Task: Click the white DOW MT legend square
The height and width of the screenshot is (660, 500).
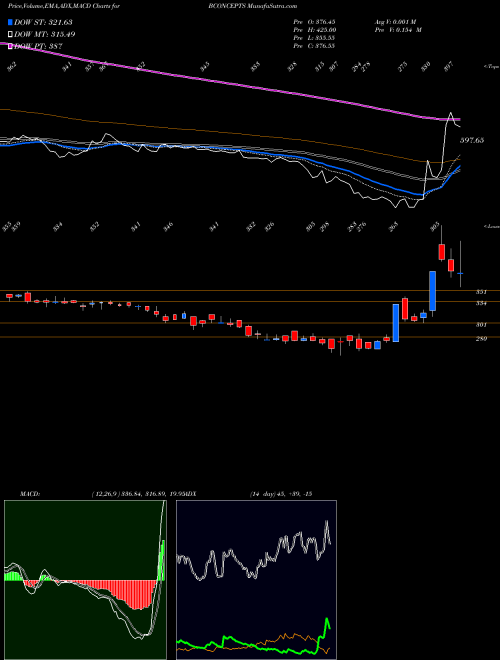Action: click(11, 34)
